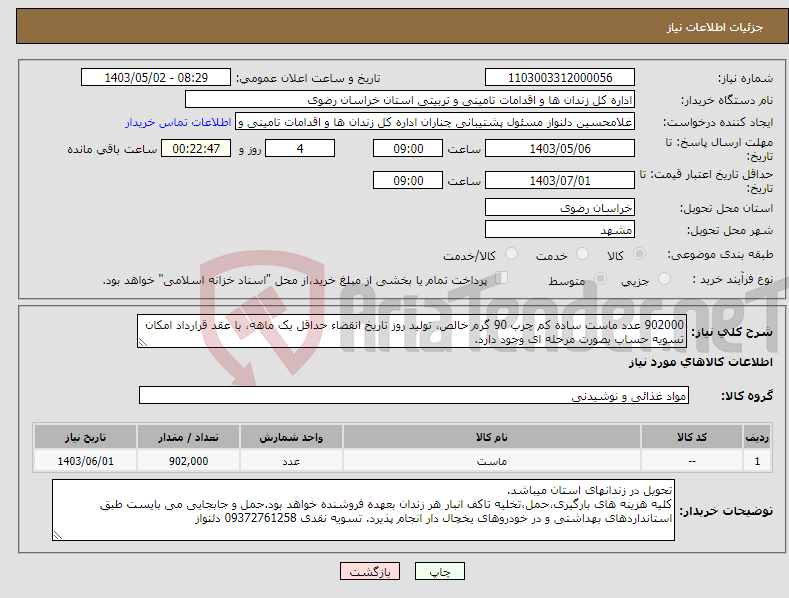Click the ماست item name cell
The width and height of the screenshot is (789, 598).
(x=492, y=461)
